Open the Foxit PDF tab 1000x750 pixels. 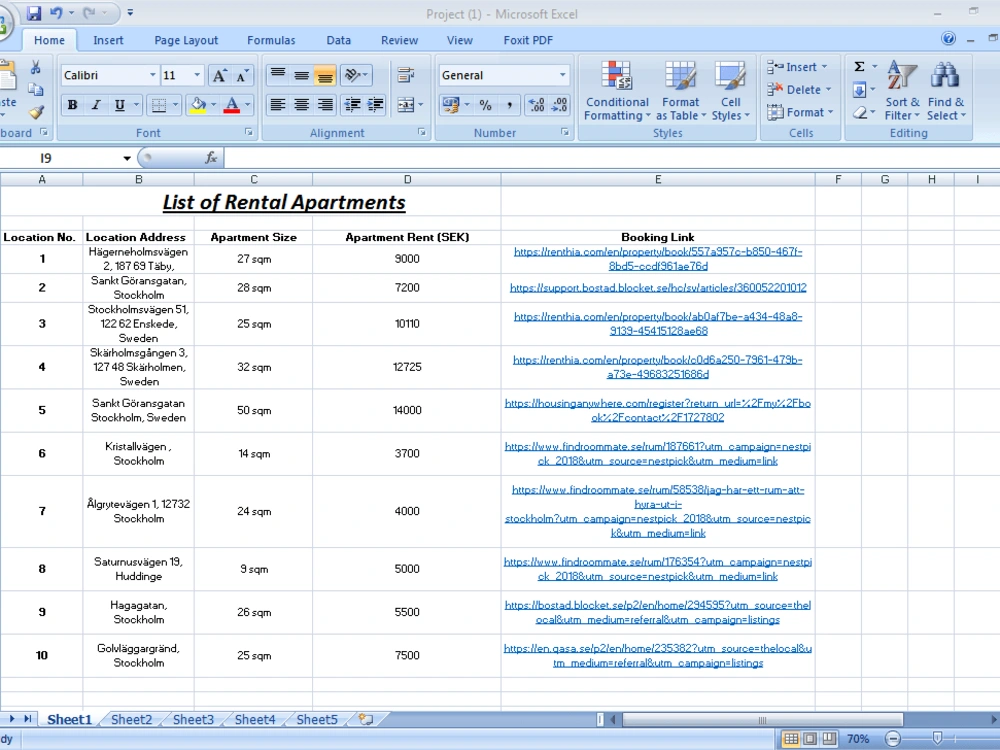pos(528,40)
